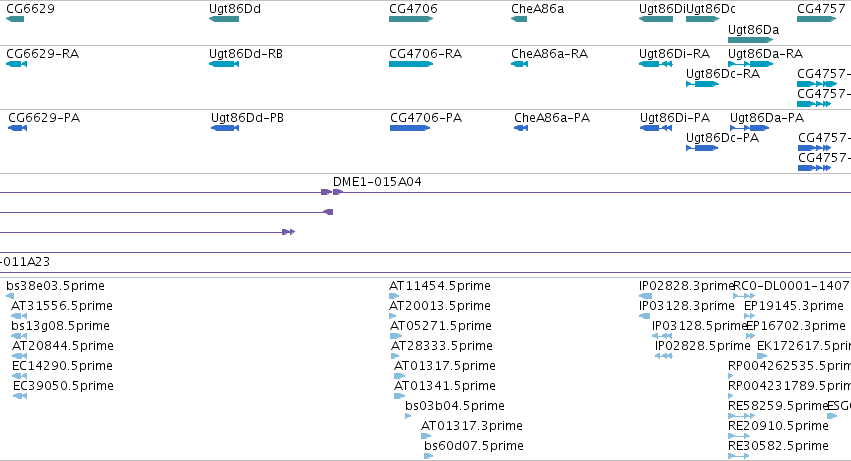Open the CG4757 gene label
This screenshot has width=851, height=461.
click(821, 9)
